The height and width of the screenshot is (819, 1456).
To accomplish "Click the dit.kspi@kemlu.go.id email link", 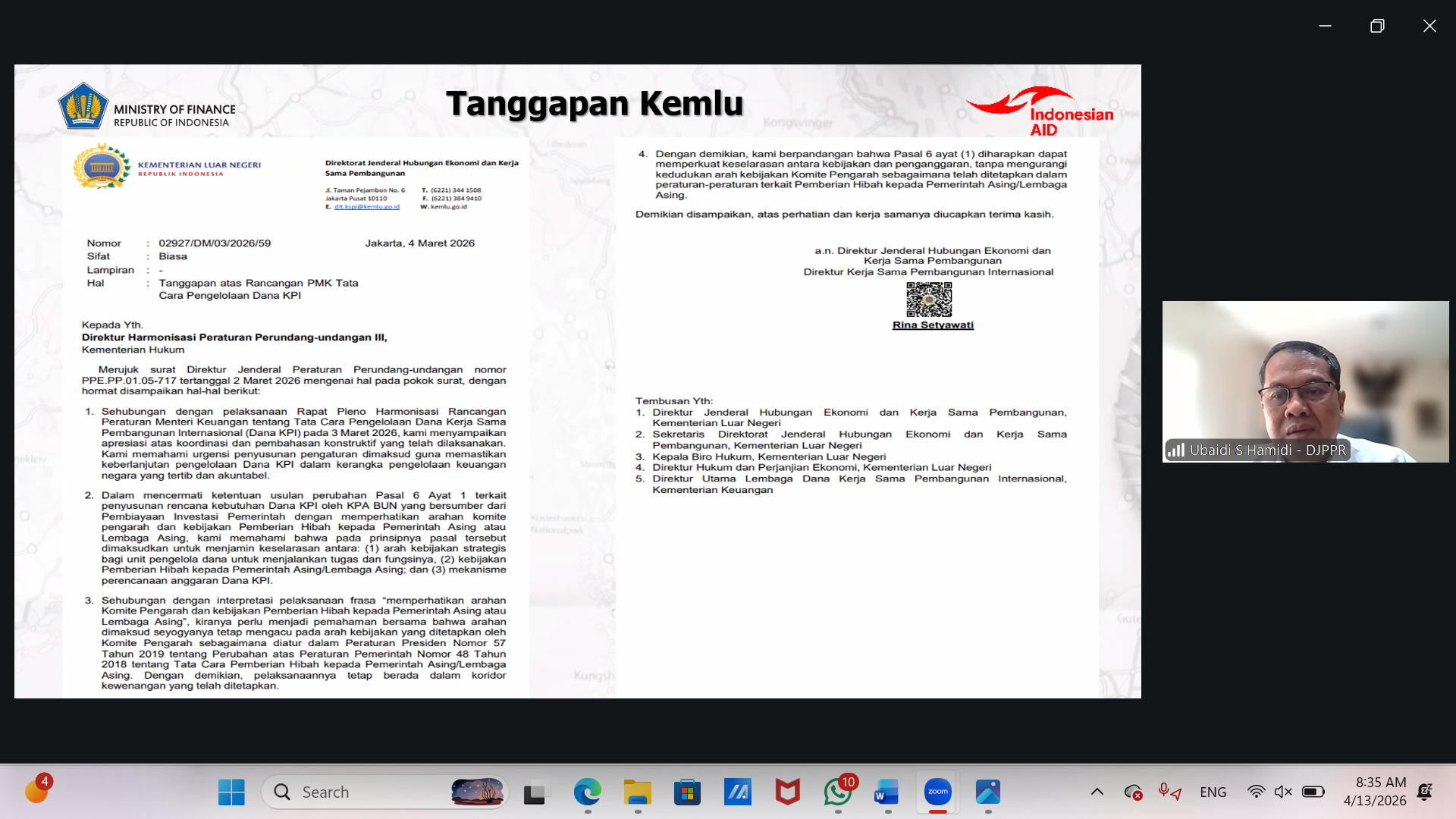I will tap(366, 207).
